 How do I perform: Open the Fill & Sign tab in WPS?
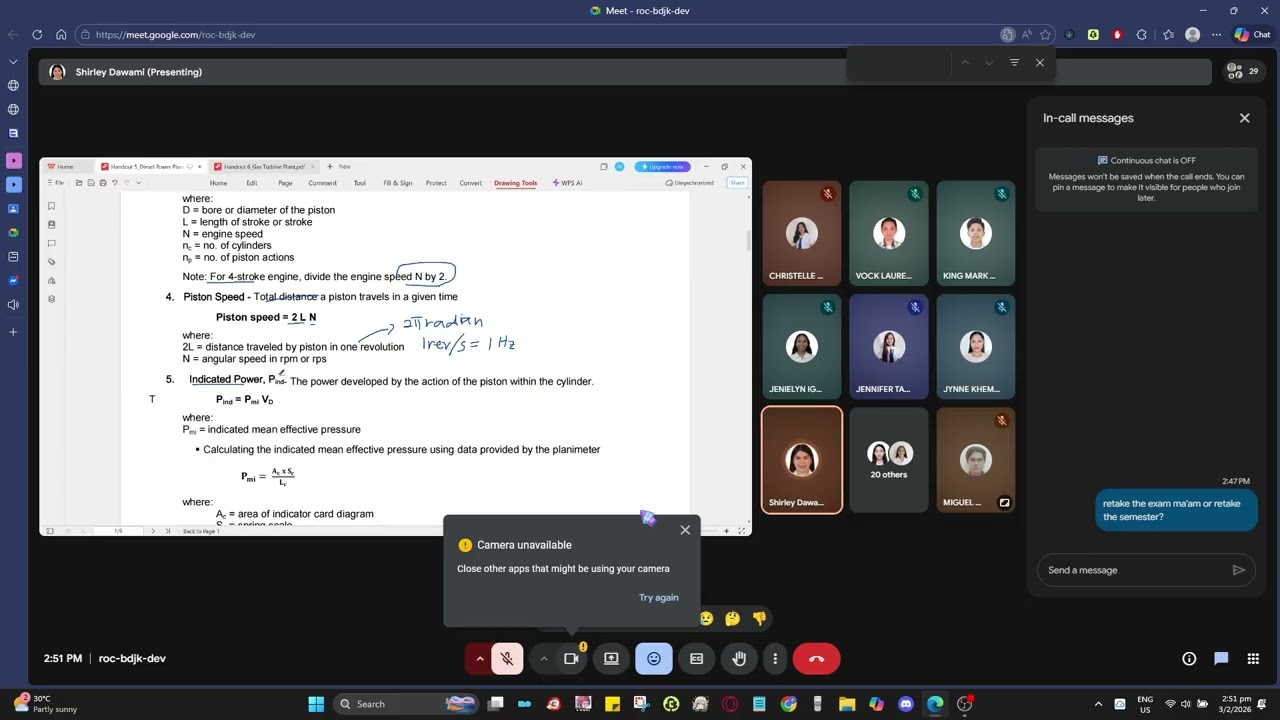click(x=397, y=183)
